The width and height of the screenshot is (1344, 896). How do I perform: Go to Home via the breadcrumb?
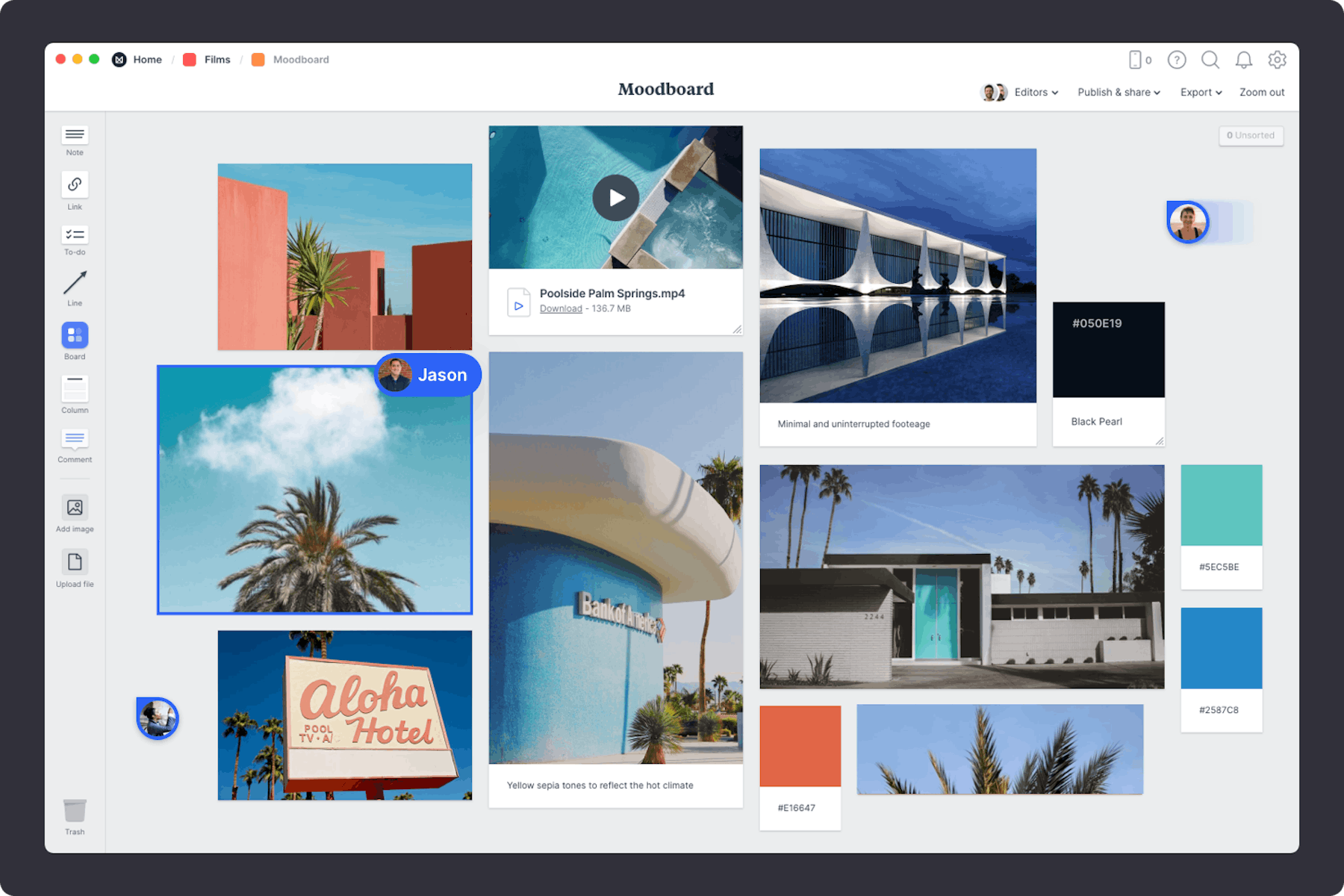(147, 59)
